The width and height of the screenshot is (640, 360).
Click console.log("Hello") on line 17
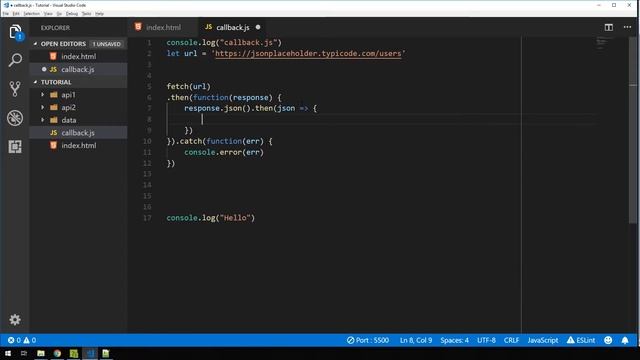point(211,218)
